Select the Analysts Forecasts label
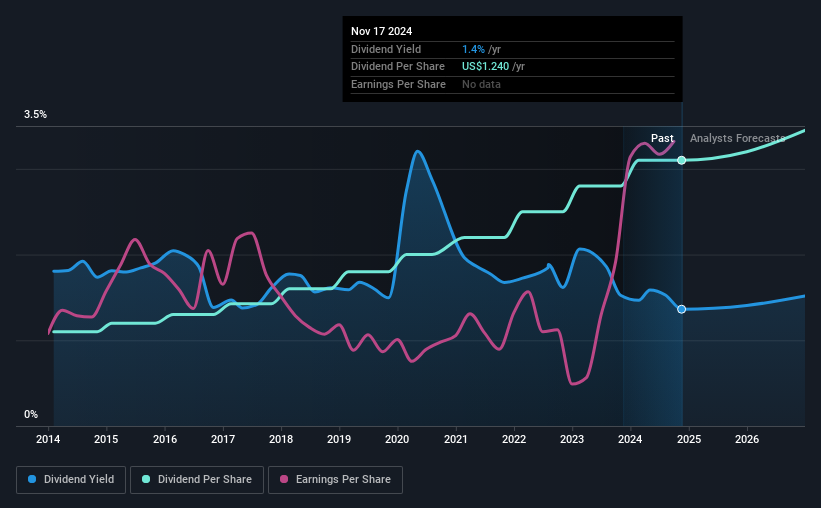Screen dimensions: 821x508 (x=737, y=138)
